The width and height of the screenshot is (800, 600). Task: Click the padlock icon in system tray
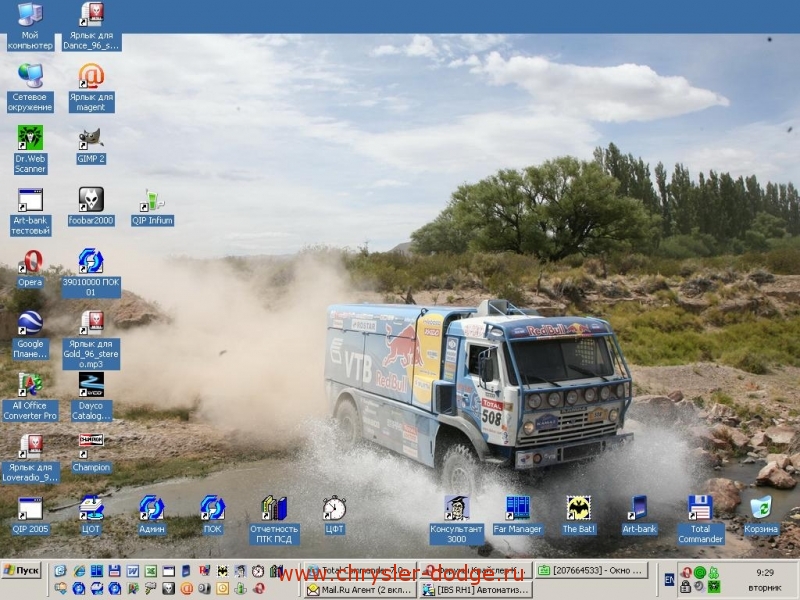click(x=685, y=587)
